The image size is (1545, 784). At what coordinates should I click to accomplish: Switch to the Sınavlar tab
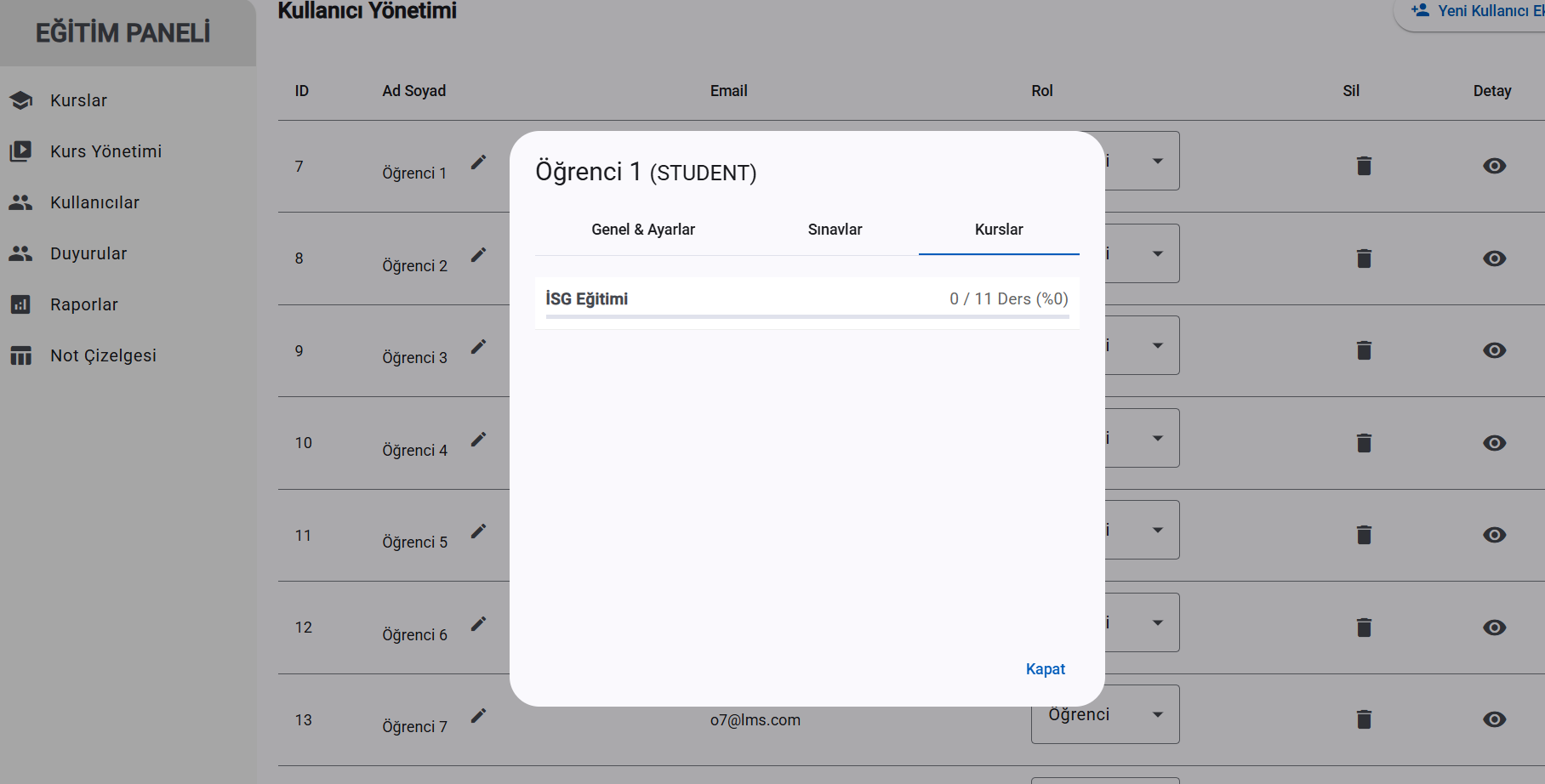click(835, 230)
